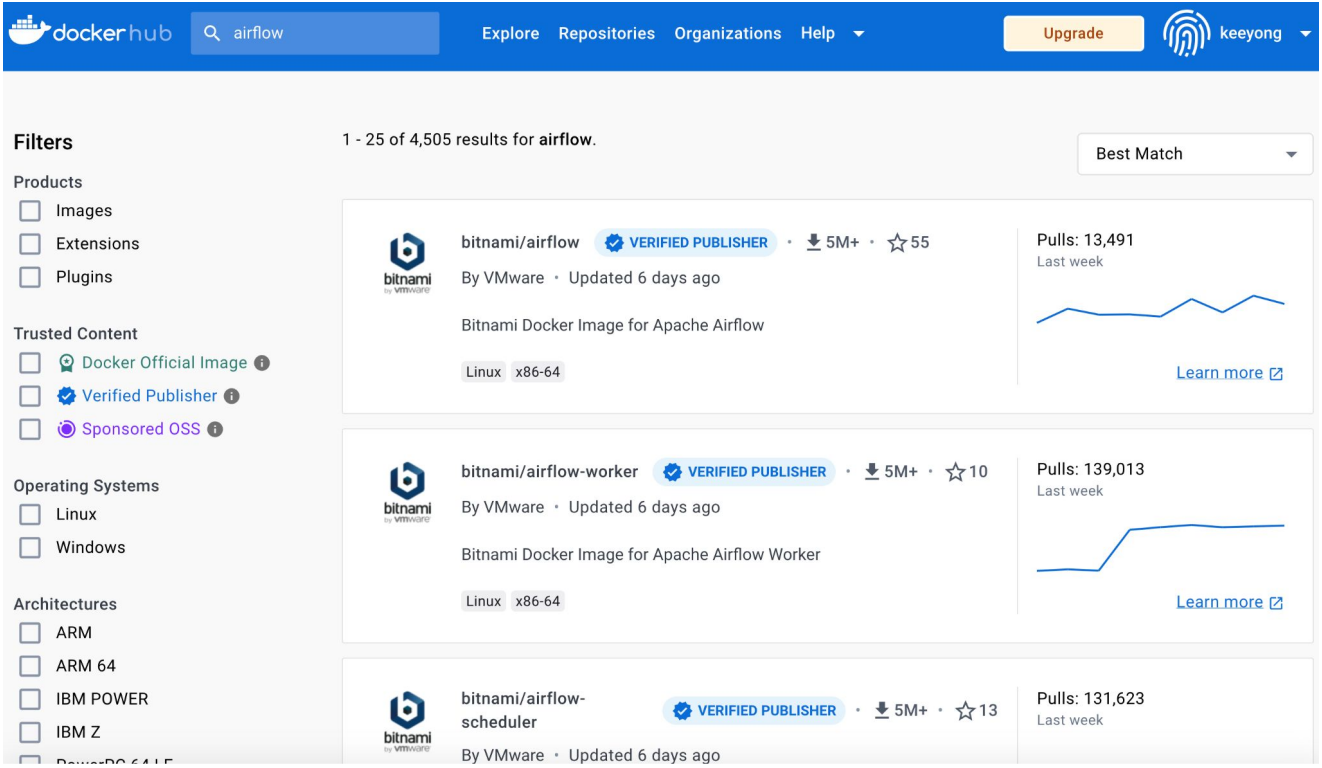Enable the Images product filter

30,211
